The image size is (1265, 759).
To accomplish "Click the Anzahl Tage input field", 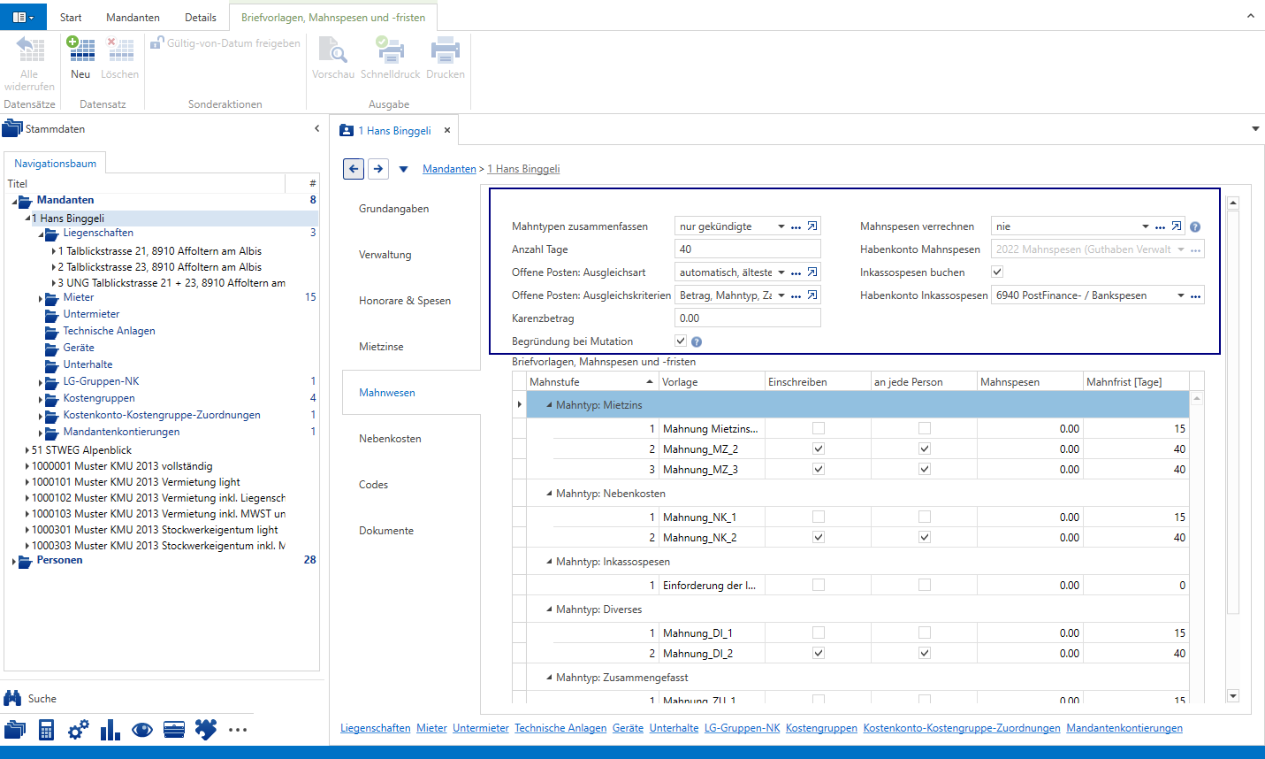I will coord(748,249).
